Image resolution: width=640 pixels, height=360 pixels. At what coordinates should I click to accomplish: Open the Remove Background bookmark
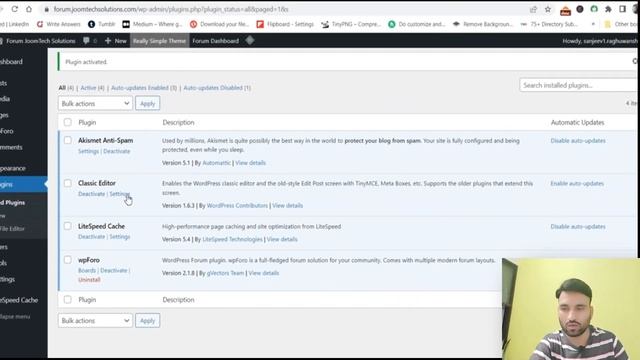pos(483,24)
